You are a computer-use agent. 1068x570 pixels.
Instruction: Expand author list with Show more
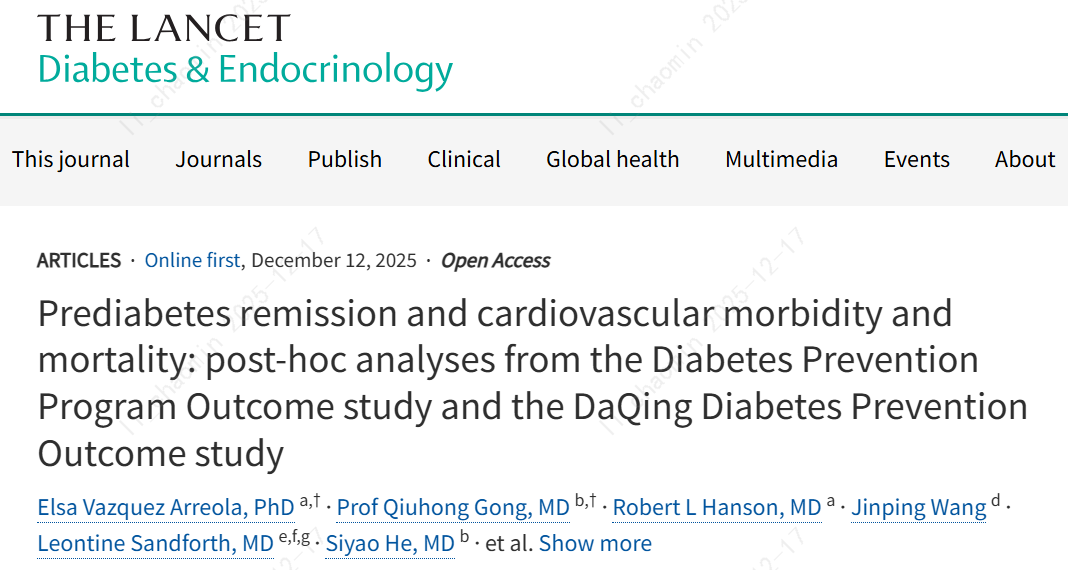click(595, 544)
